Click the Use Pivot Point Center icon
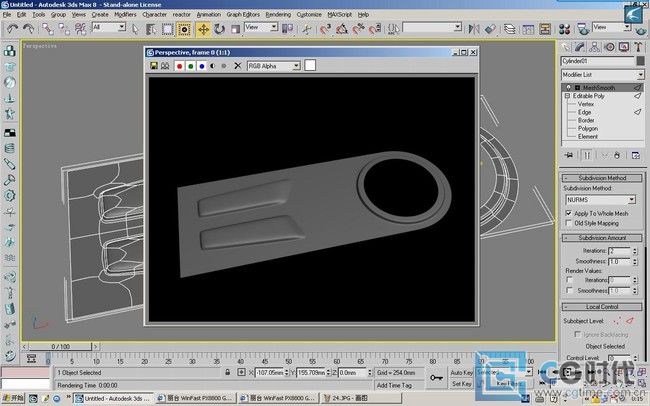 pos(287,29)
